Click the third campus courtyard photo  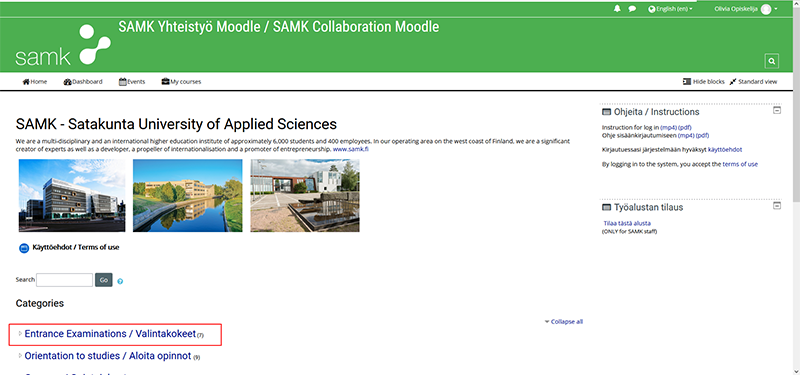(305, 195)
